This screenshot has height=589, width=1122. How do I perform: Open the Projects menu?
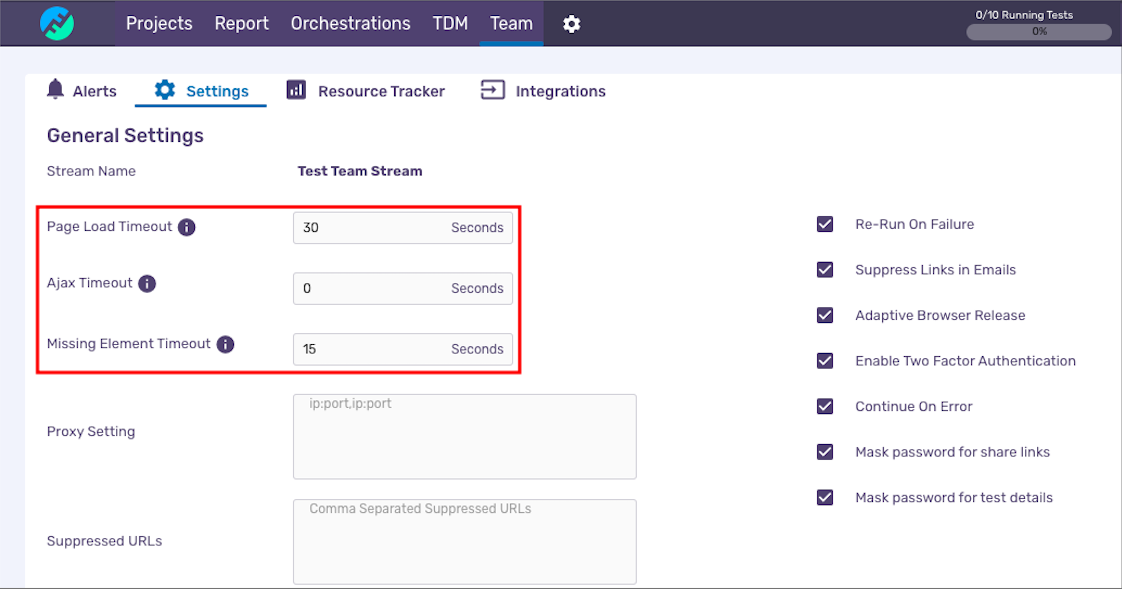click(159, 24)
